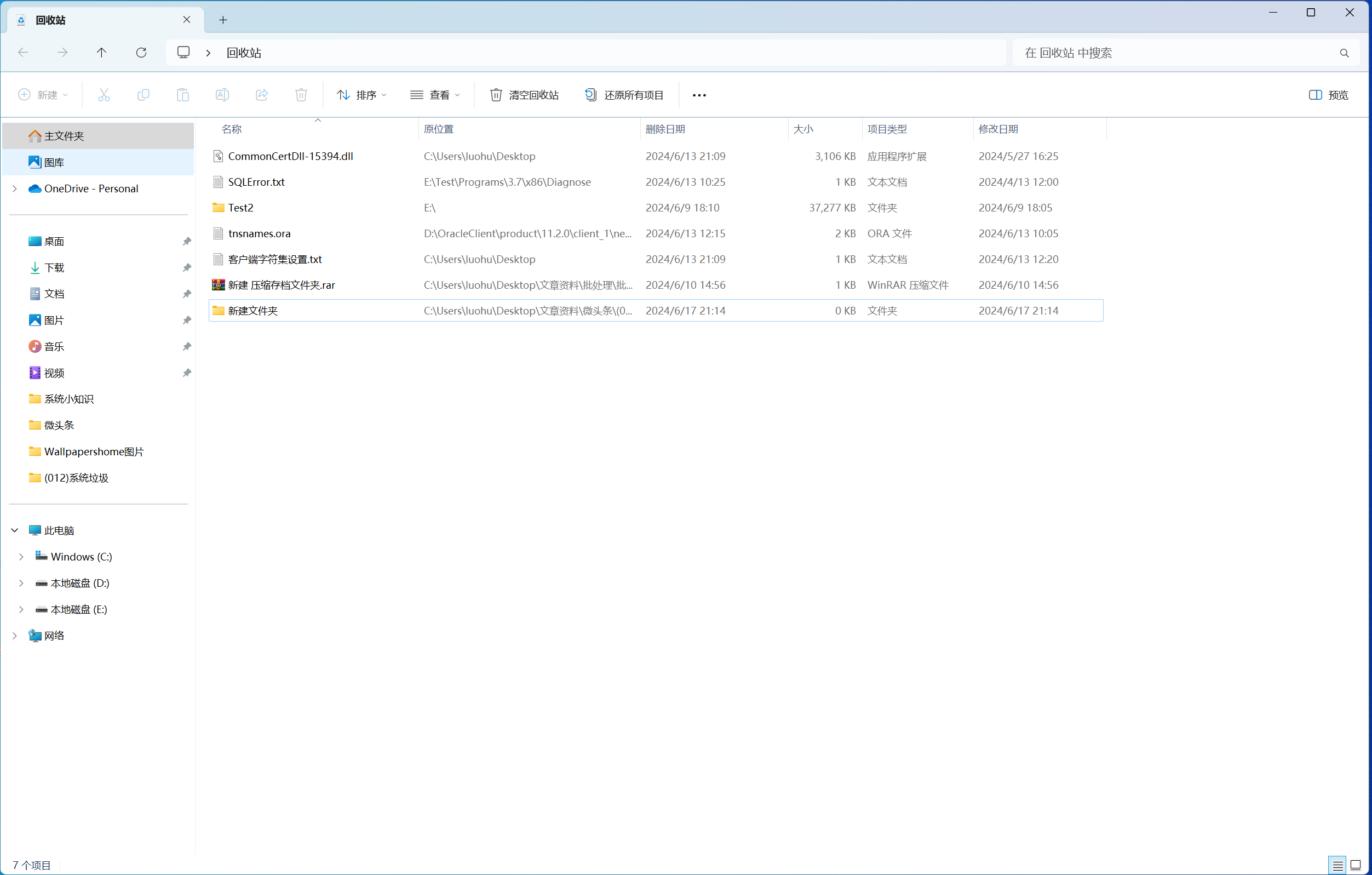Toggle the Preview pane (预览) button

click(1328, 95)
